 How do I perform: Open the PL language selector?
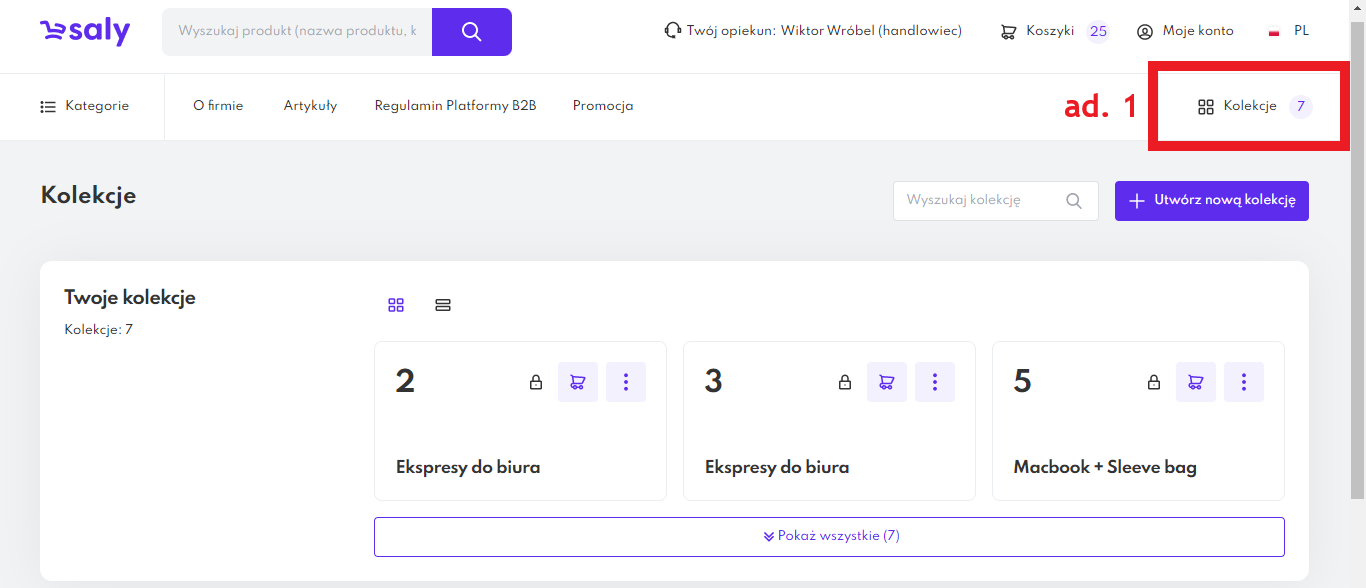coord(1289,31)
